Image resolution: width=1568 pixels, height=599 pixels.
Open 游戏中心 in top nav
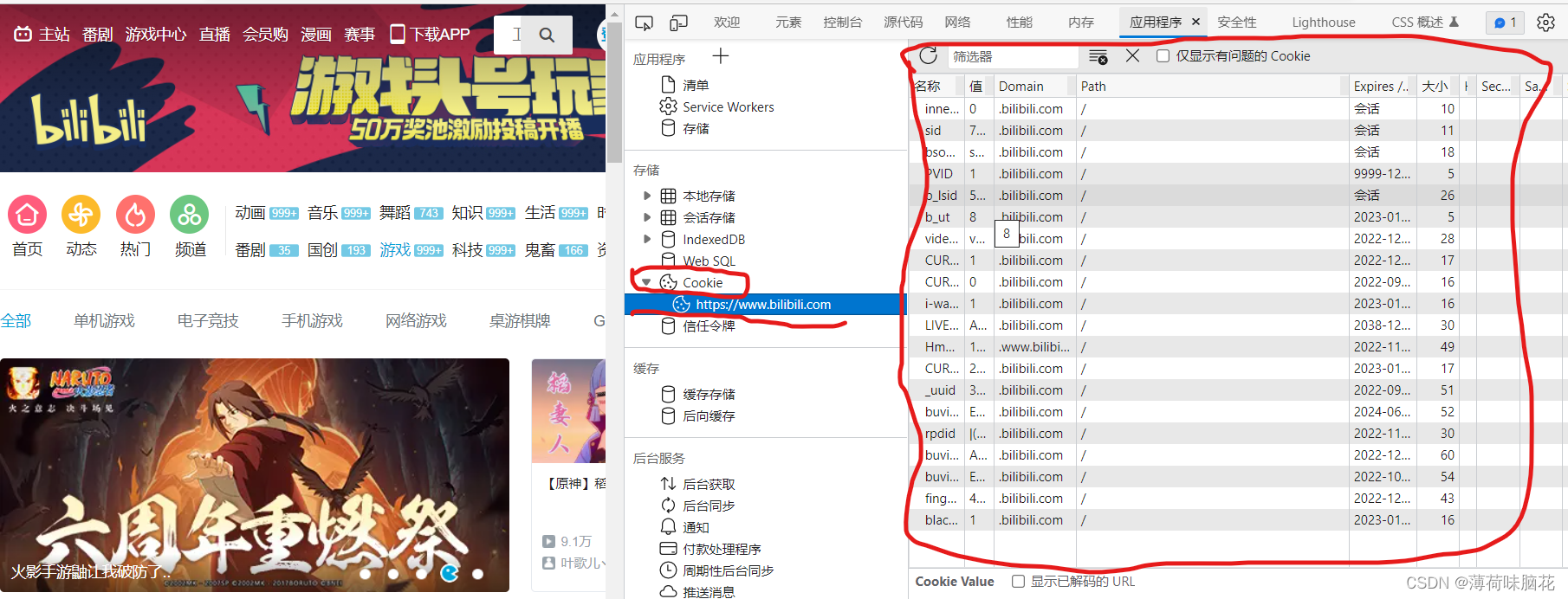pyautogui.click(x=156, y=34)
